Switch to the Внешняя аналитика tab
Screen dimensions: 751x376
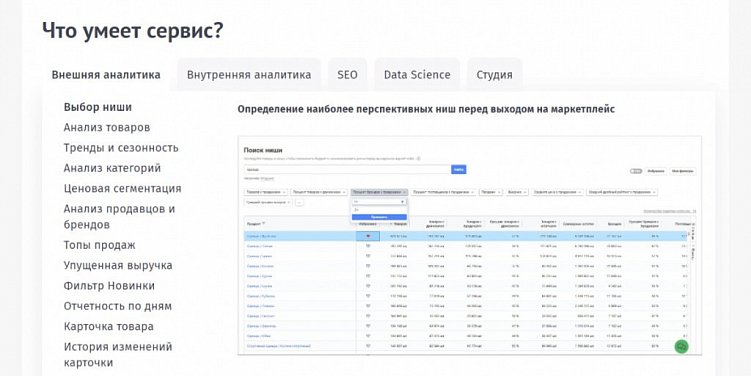(x=106, y=75)
